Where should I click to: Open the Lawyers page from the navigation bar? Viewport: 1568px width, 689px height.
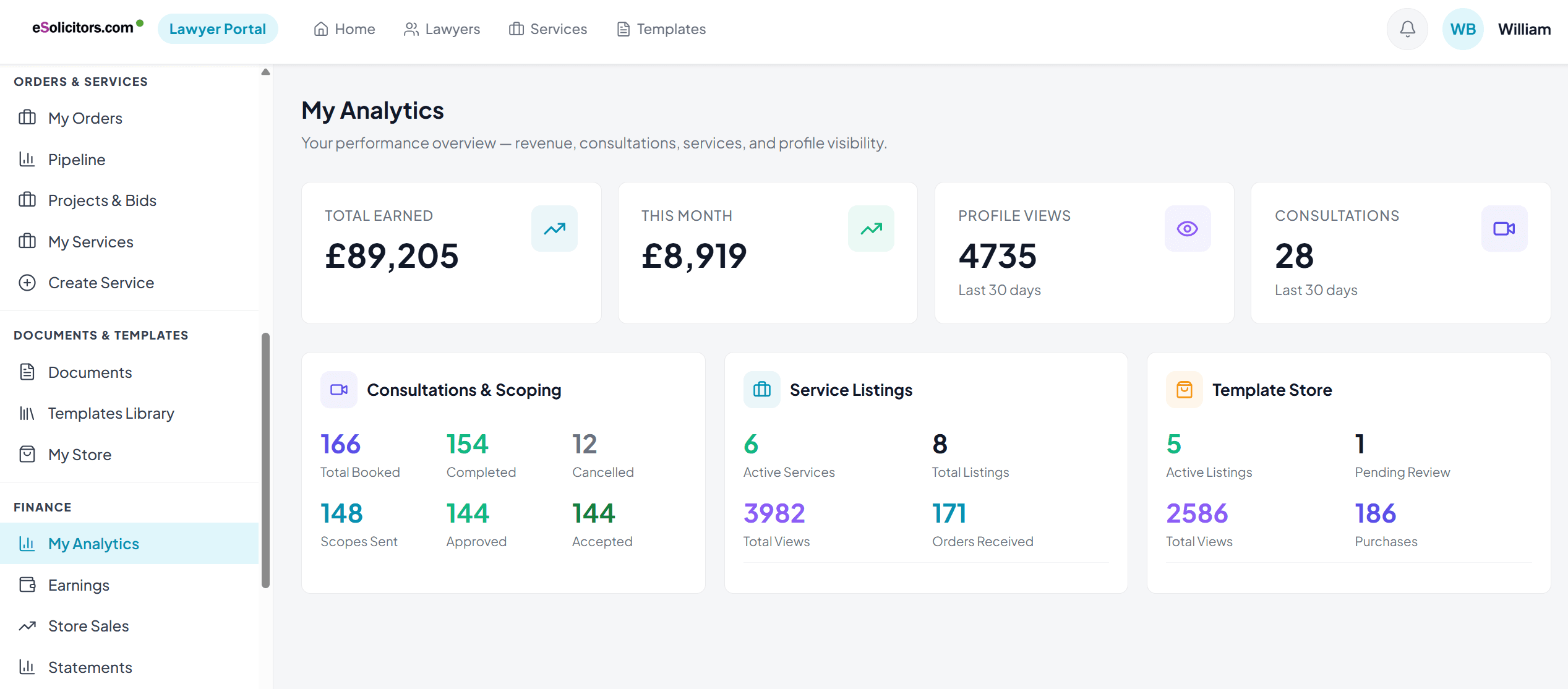(x=442, y=28)
